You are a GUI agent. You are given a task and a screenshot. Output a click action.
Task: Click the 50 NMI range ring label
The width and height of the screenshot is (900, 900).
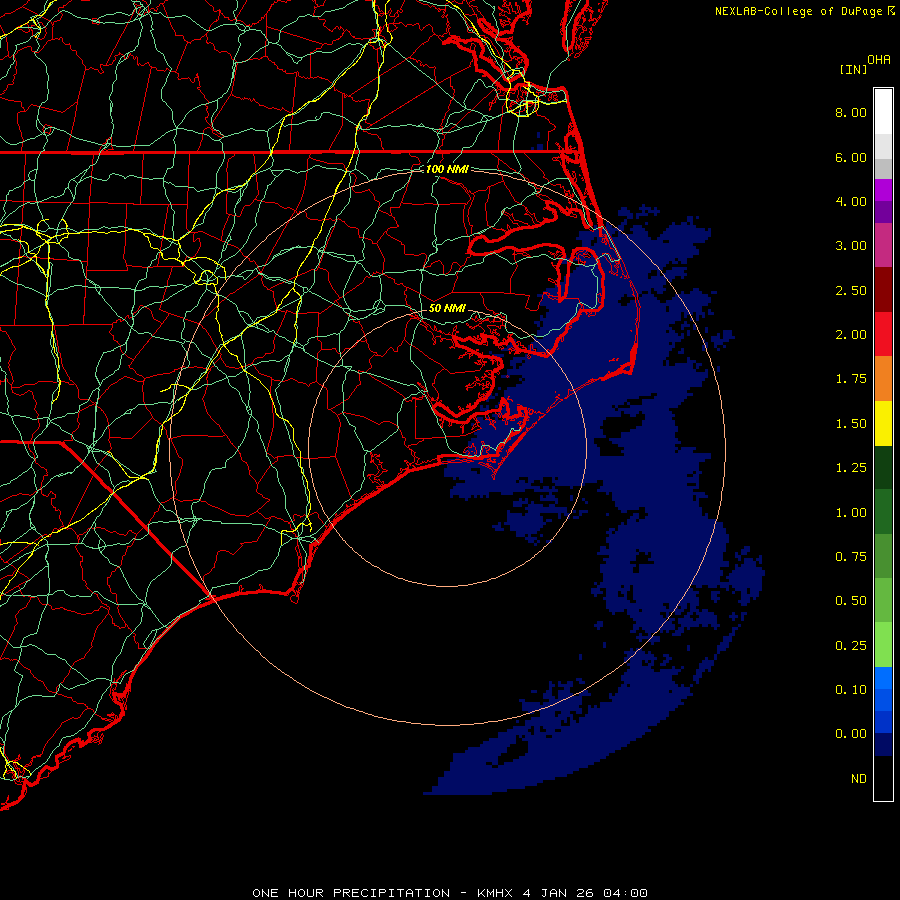[447, 308]
